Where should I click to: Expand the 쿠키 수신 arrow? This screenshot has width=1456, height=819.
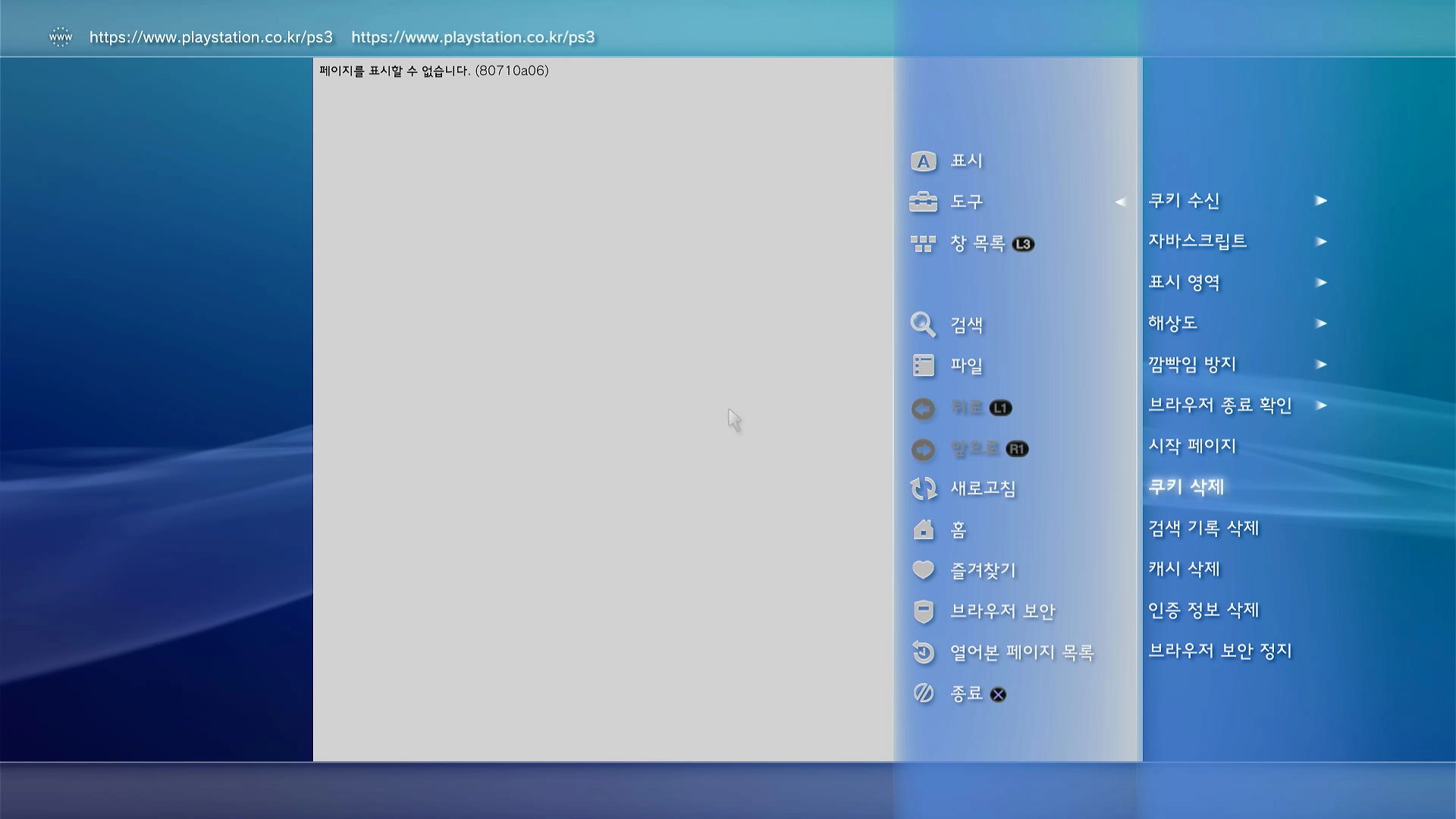tap(1321, 201)
